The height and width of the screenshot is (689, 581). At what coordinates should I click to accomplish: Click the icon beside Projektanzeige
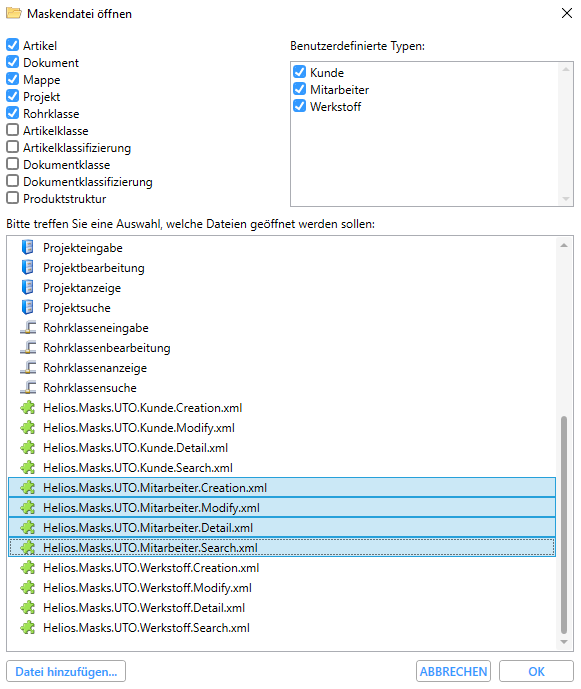28,287
